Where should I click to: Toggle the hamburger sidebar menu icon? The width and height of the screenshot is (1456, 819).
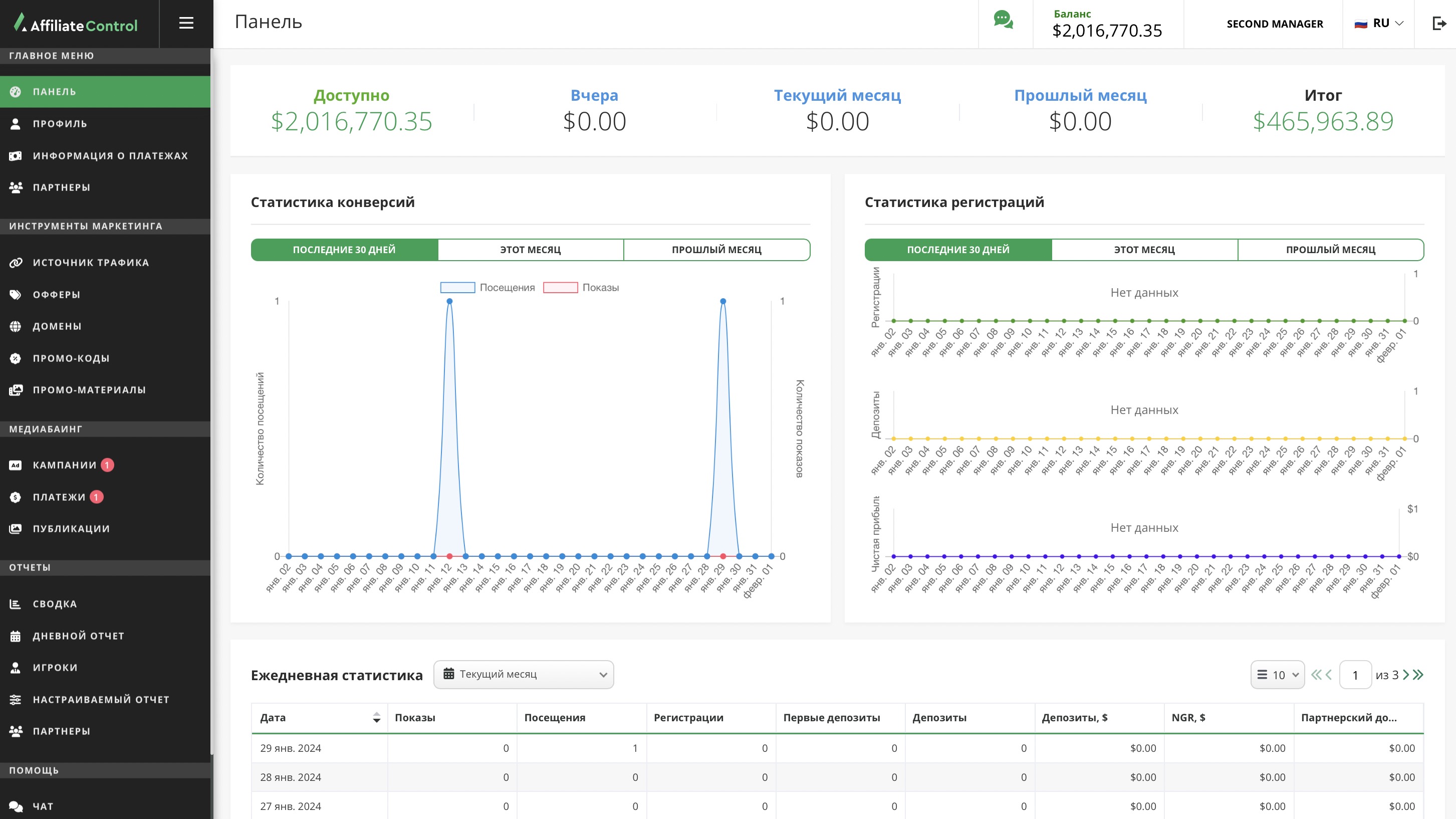(186, 23)
